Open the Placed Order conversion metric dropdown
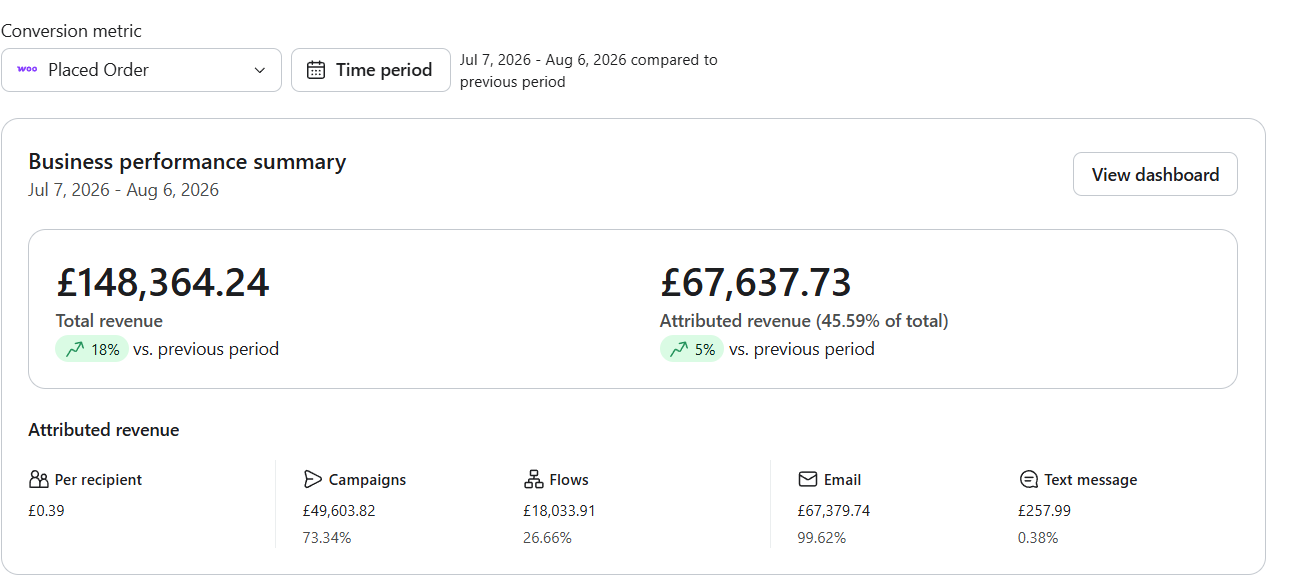 click(x=141, y=70)
